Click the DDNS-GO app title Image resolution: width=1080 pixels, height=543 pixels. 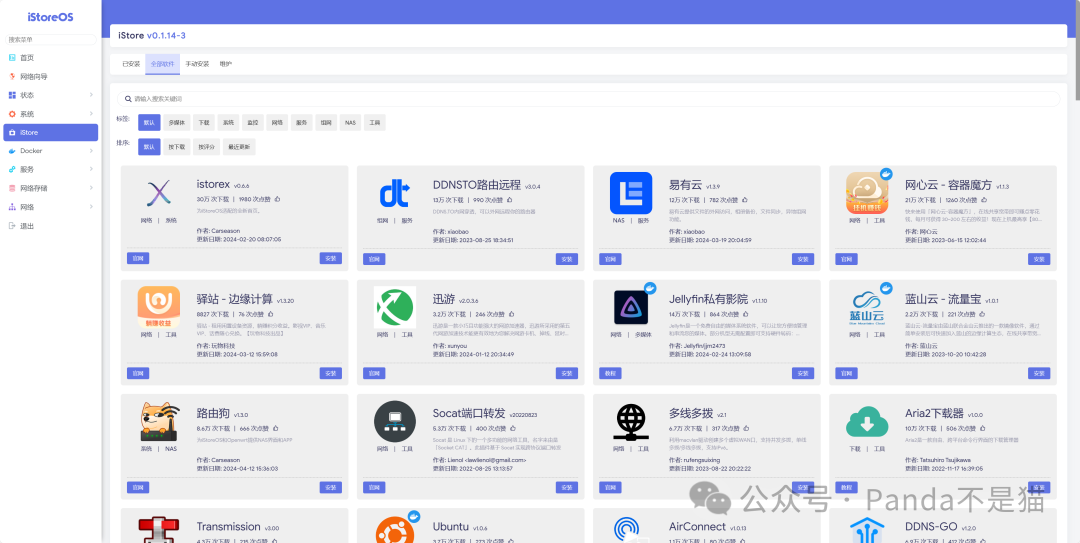point(931,526)
